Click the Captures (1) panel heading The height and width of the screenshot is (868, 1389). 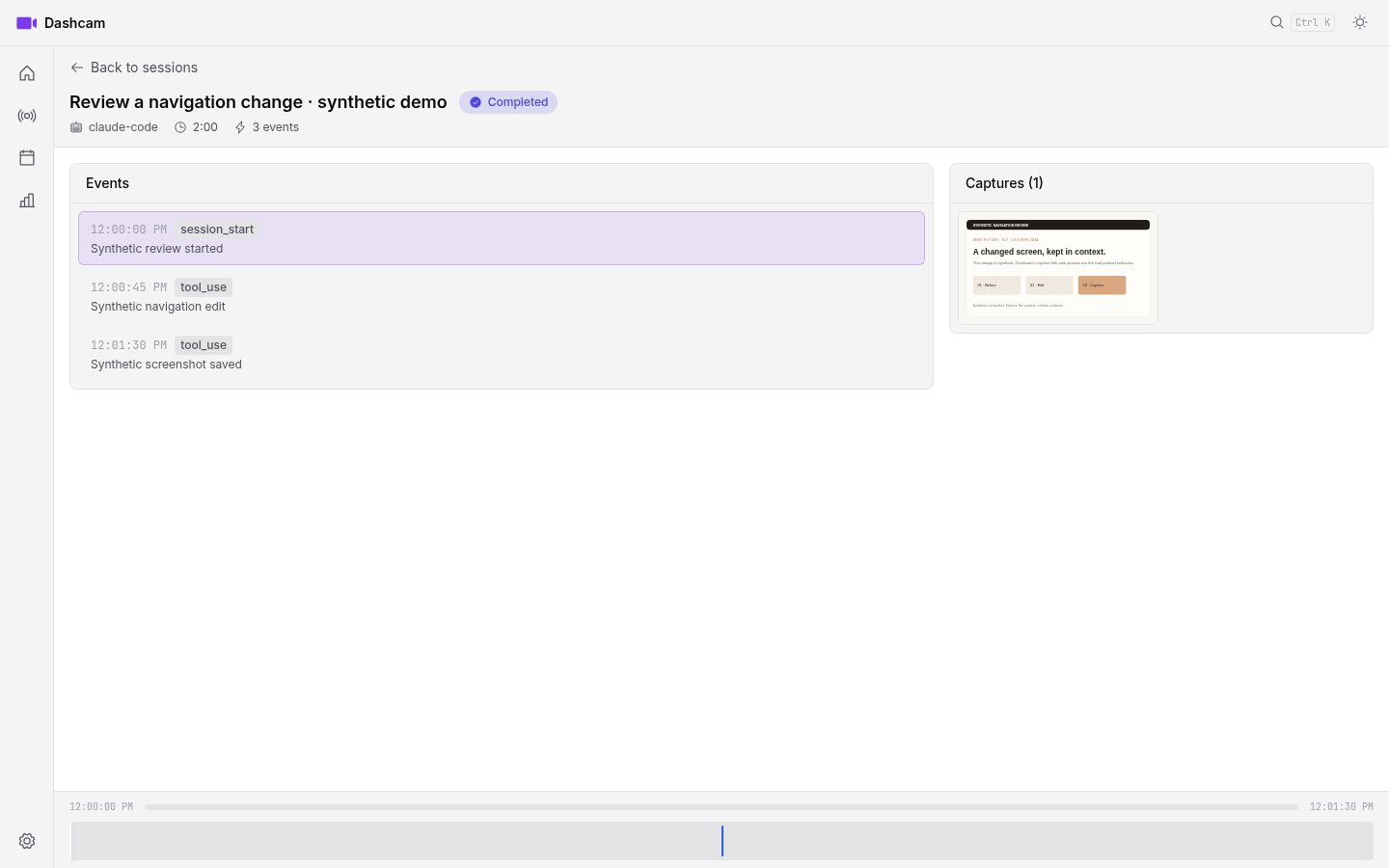coord(1004,183)
